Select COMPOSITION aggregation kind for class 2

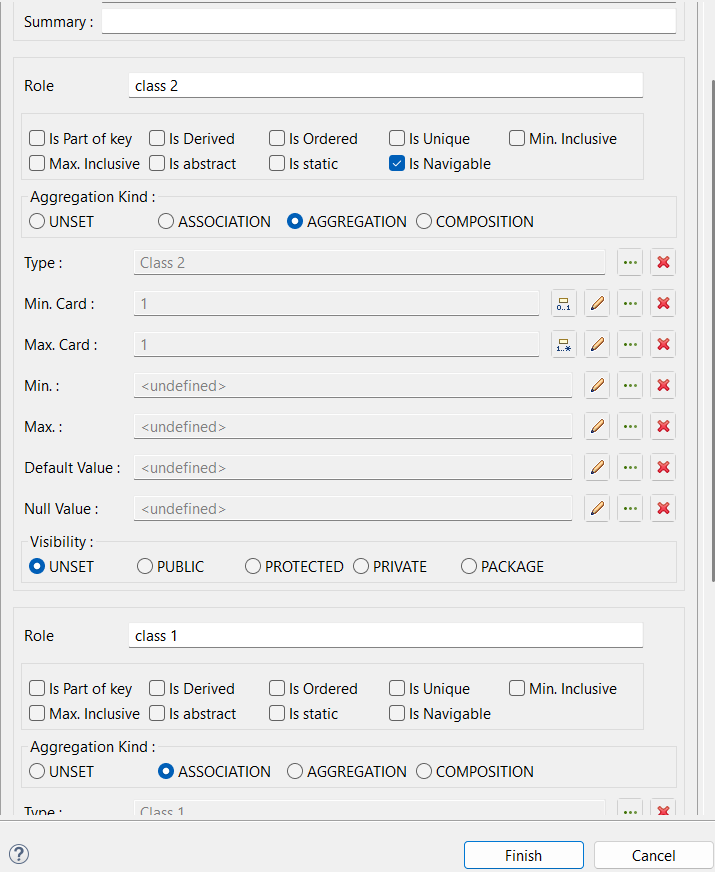click(424, 222)
